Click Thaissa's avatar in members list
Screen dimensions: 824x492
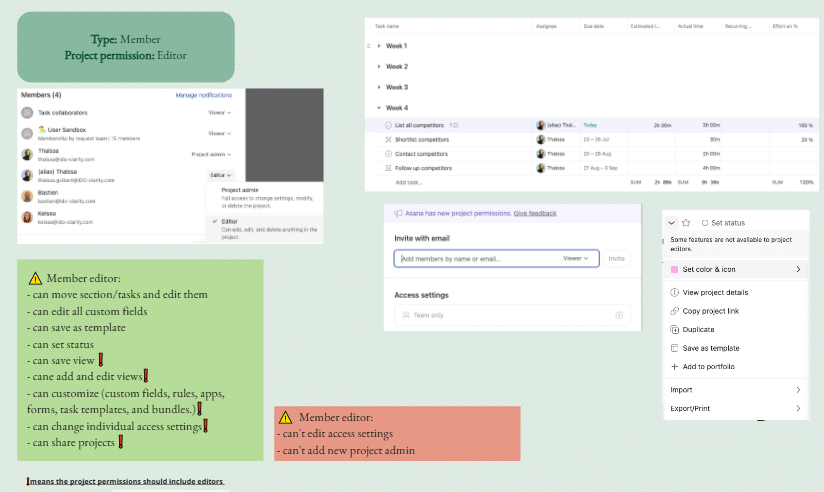pyautogui.click(x=27, y=155)
